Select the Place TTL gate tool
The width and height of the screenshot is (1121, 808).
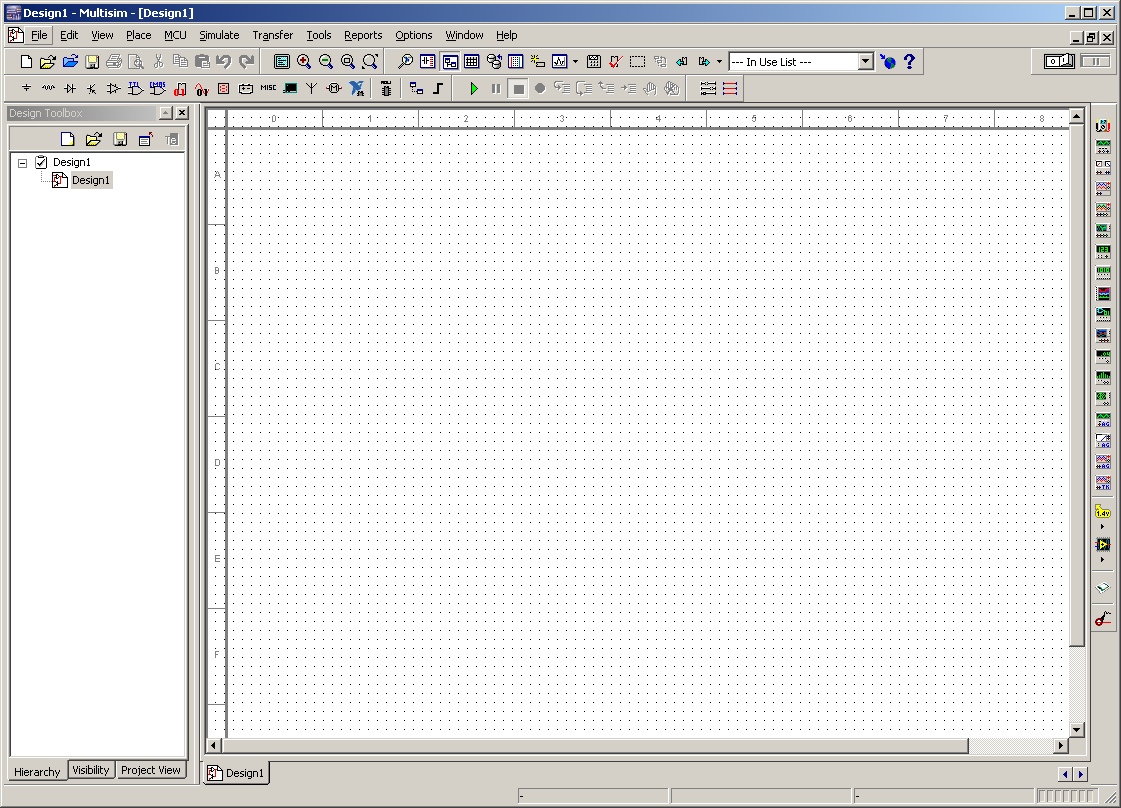coord(135,89)
